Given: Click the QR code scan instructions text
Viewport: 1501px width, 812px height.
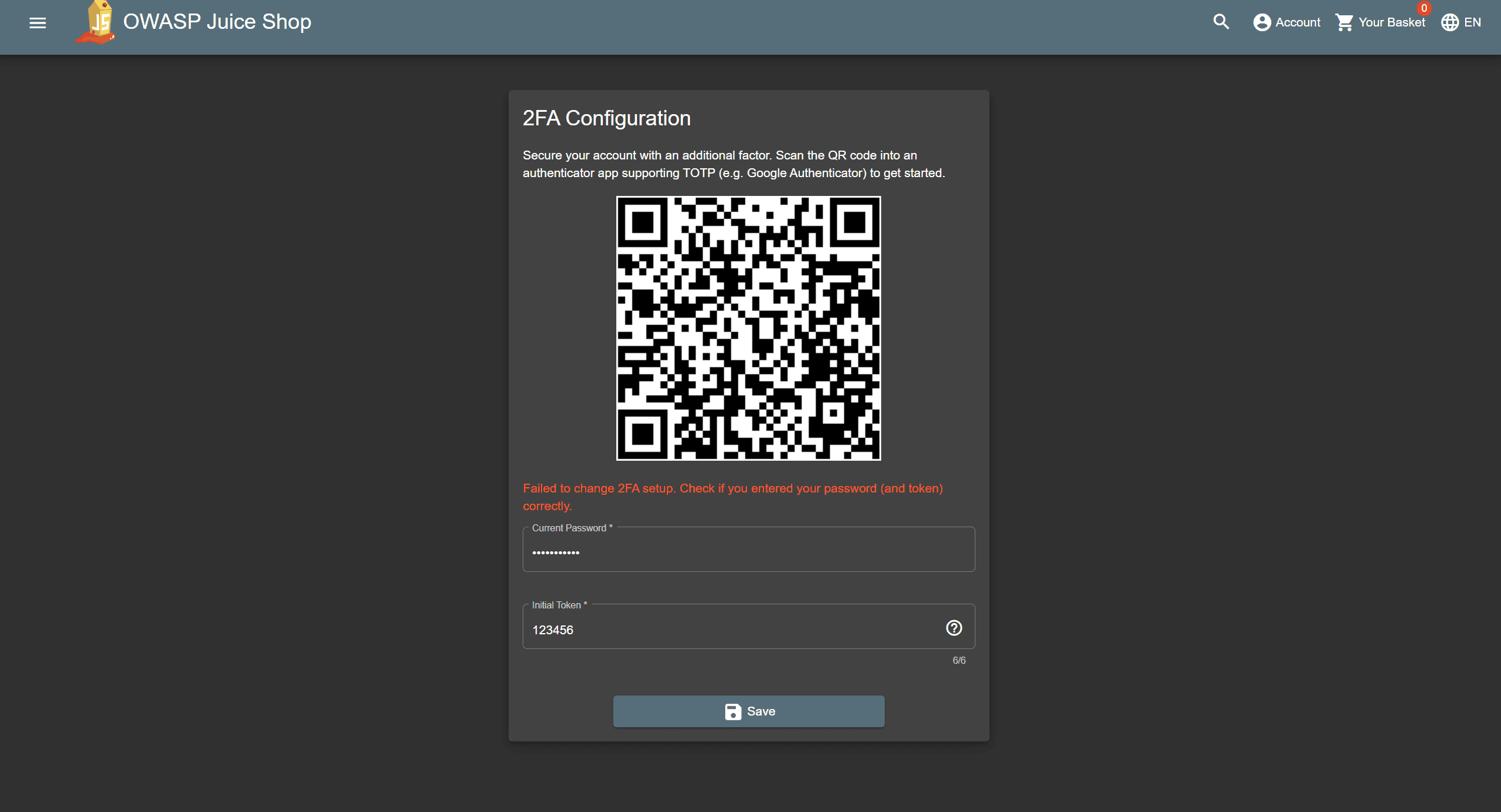Looking at the screenshot, I should tap(734, 164).
